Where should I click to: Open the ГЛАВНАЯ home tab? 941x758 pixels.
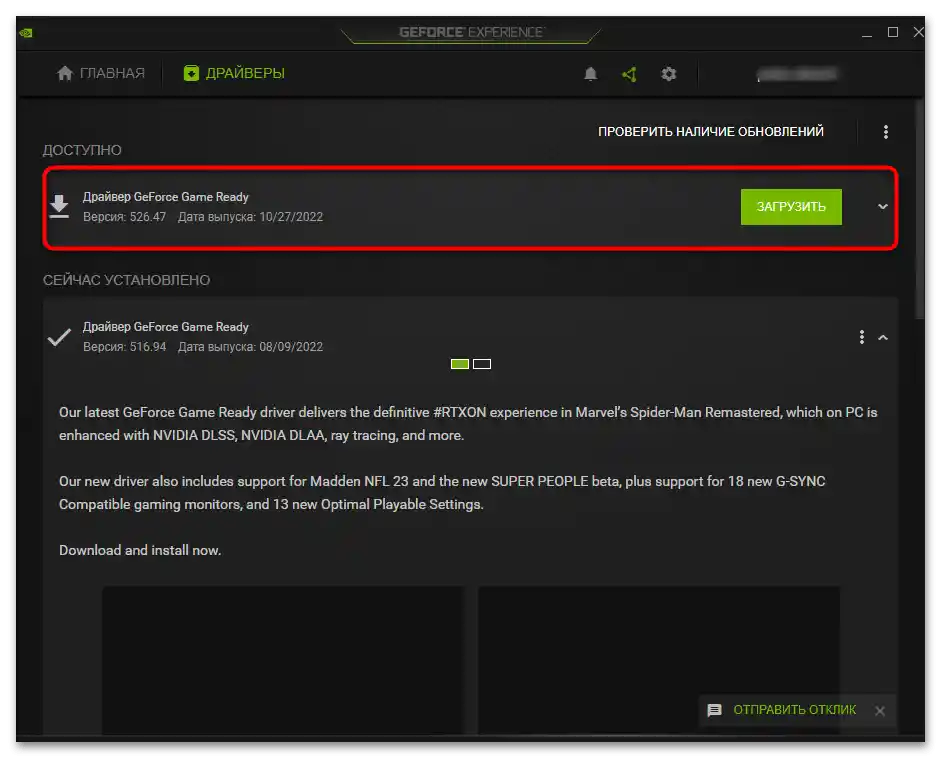tap(100, 73)
